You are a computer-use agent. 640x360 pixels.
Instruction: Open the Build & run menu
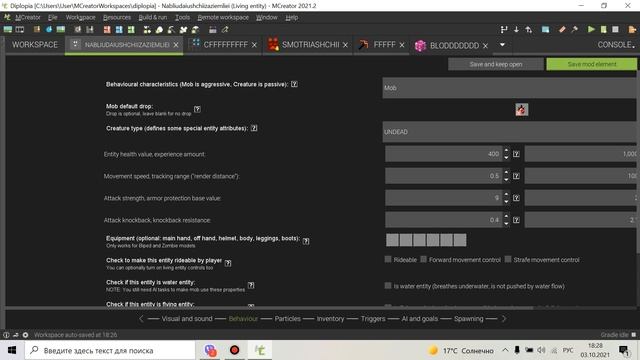point(153,17)
